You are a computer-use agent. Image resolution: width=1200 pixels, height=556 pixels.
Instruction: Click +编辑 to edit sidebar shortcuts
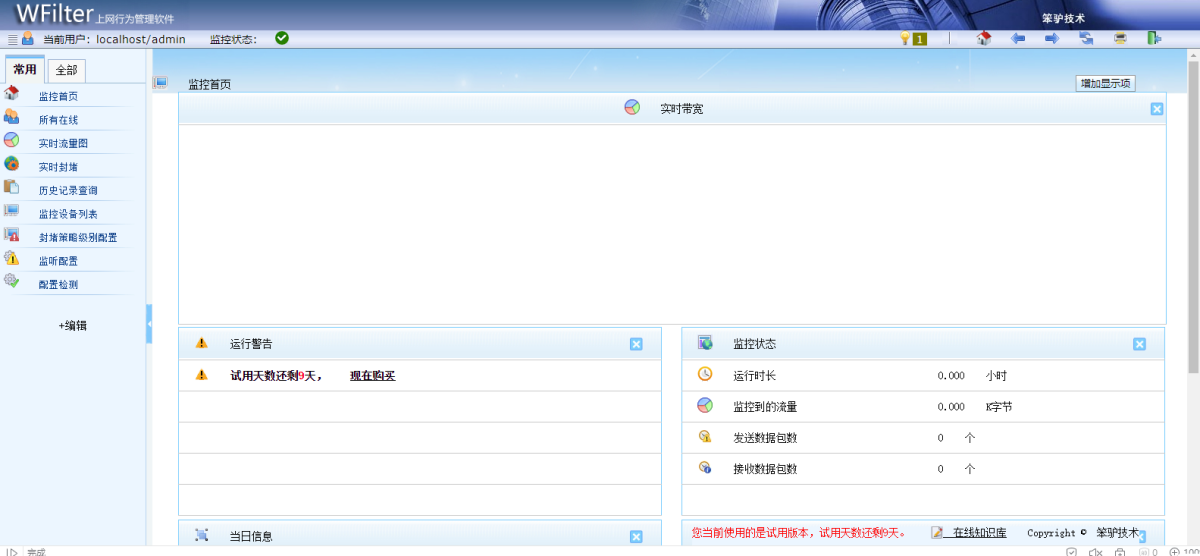coord(72,326)
